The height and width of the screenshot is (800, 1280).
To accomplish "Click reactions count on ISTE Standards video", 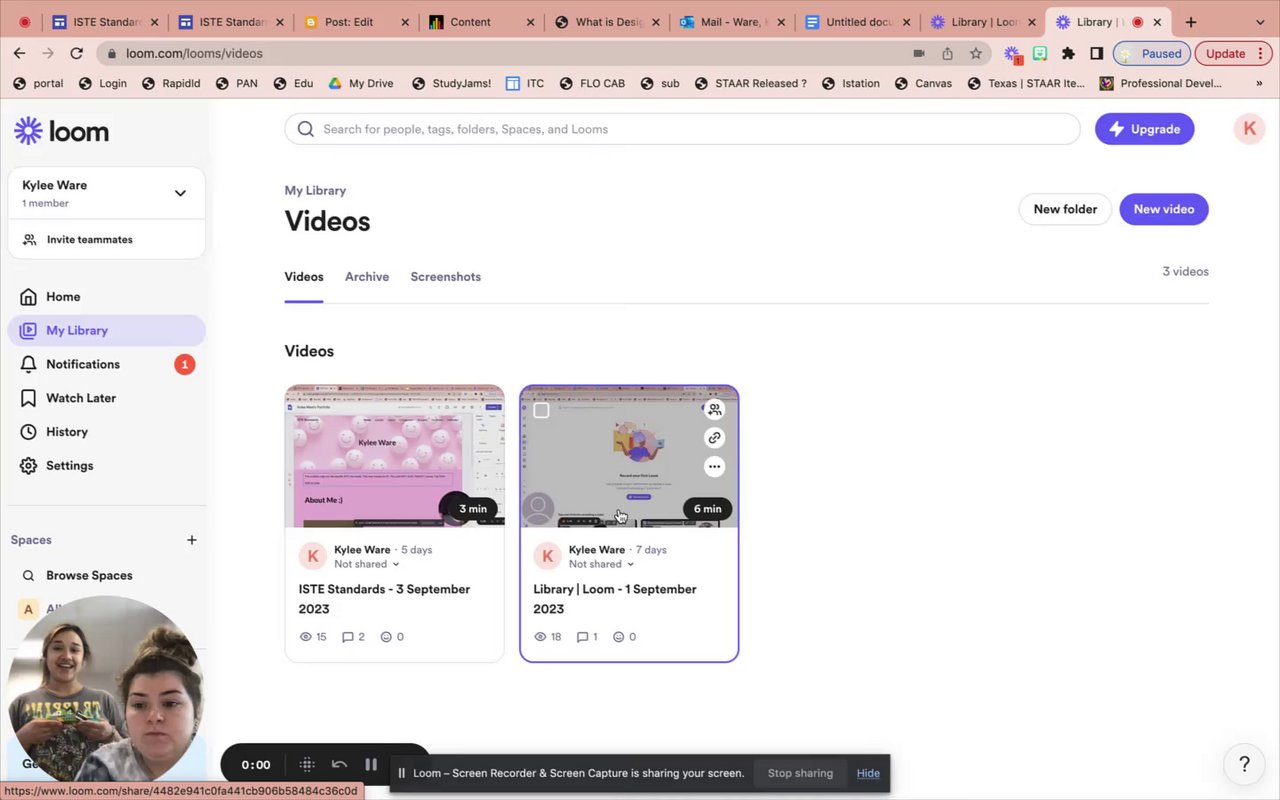I will point(392,637).
